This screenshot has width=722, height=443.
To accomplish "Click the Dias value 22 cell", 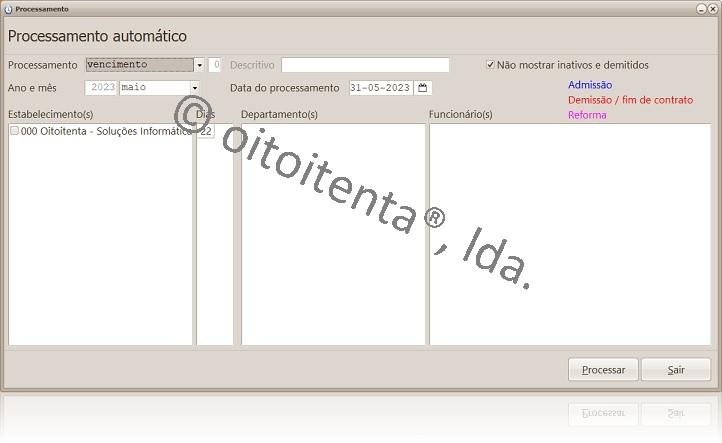I will click(x=206, y=131).
